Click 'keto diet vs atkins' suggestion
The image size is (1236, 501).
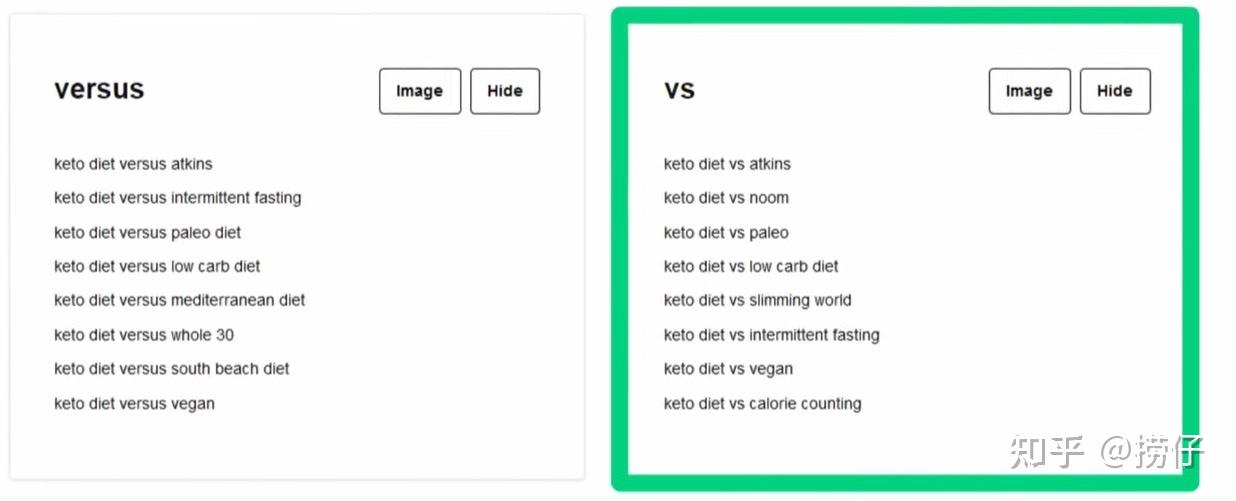click(727, 164)
